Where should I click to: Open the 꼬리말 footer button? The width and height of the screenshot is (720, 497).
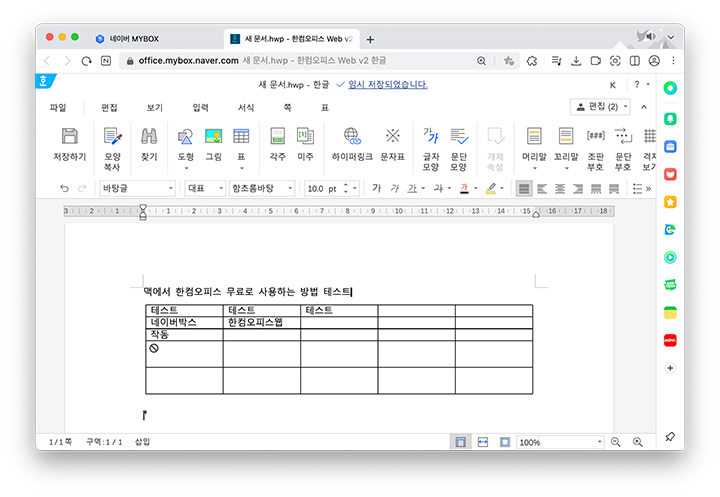[566, 144]
